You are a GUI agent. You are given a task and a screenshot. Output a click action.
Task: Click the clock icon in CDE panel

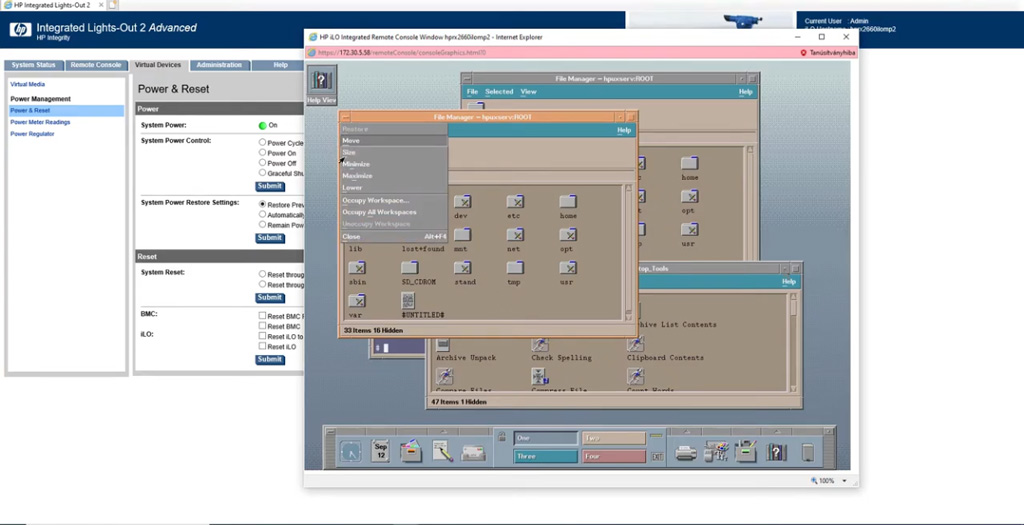(350, 451)
